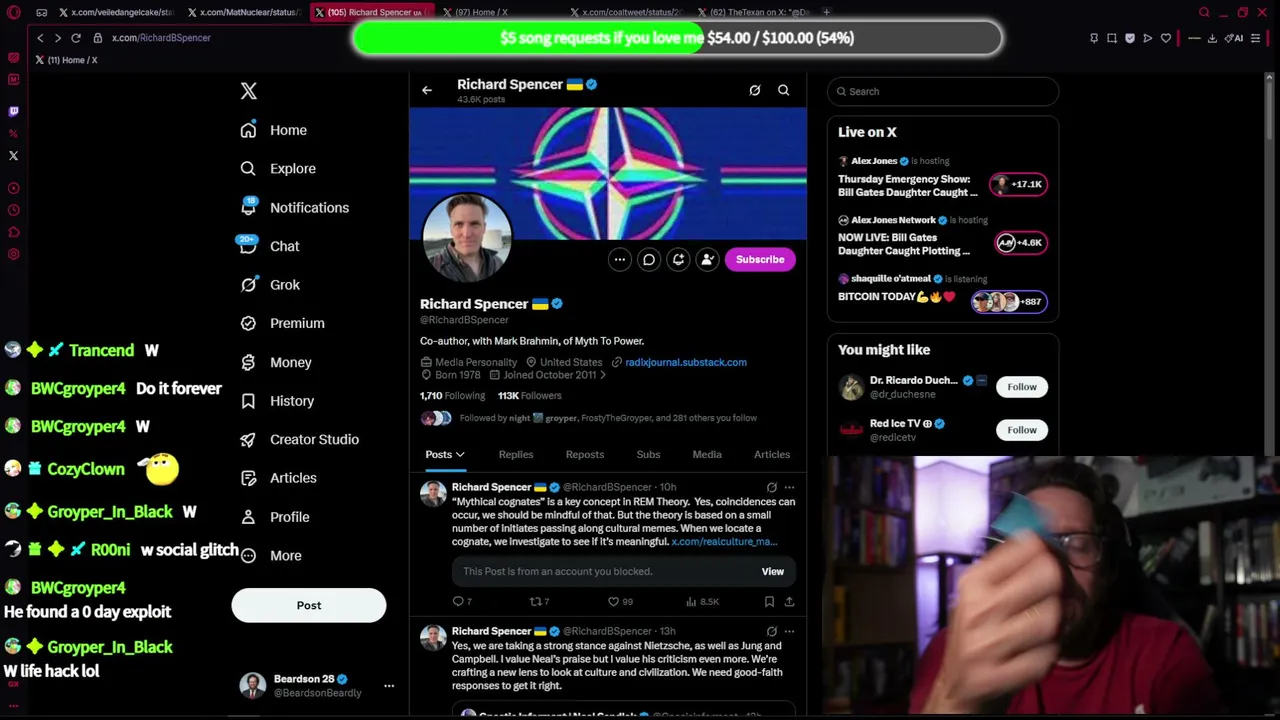Take a snapshot with browser toolbar icon
This screenshot has width=1280, height=720.
[x=1112, y=38]
